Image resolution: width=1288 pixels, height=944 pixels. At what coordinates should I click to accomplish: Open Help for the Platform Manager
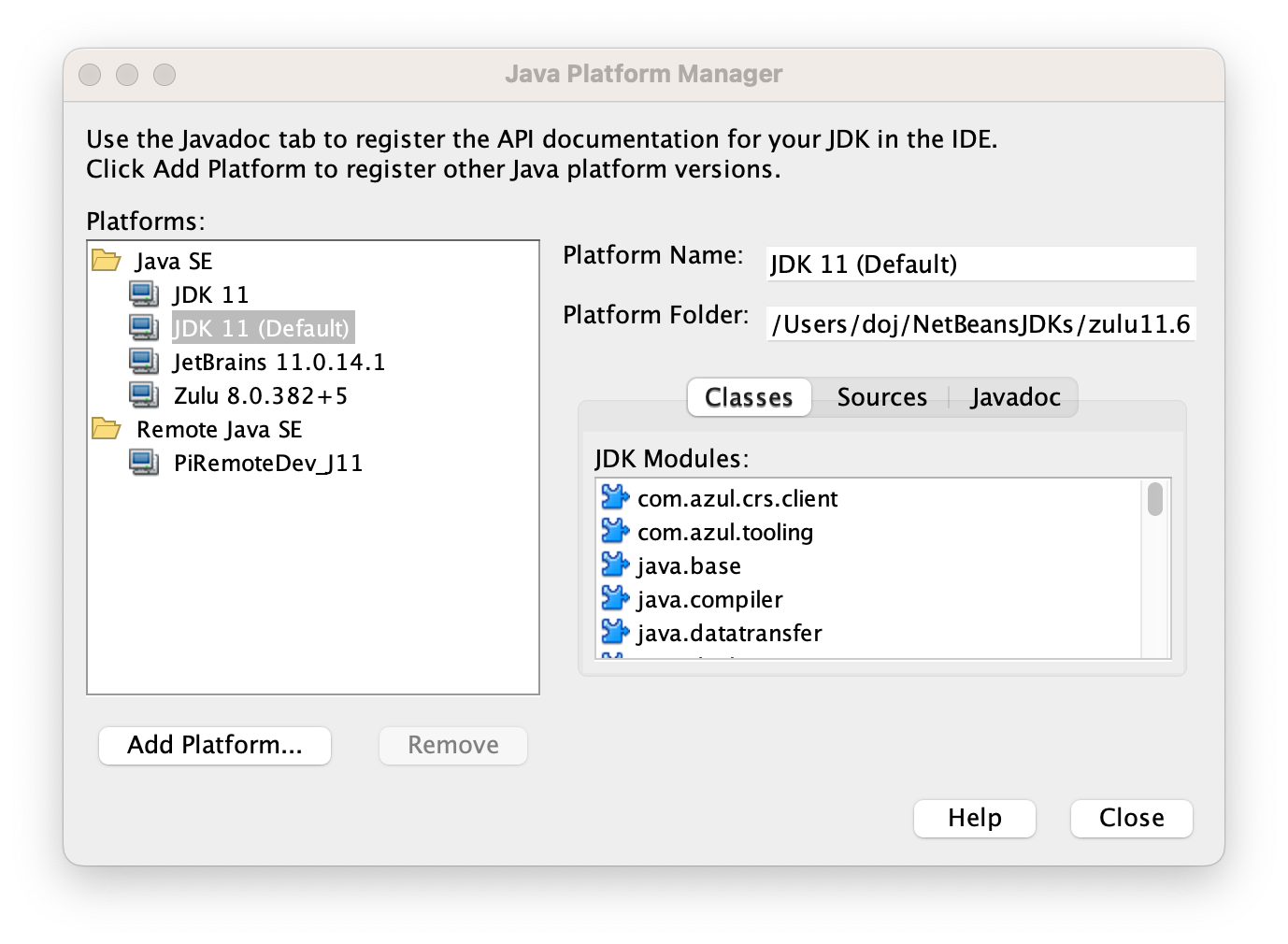(x=974, y=818)
